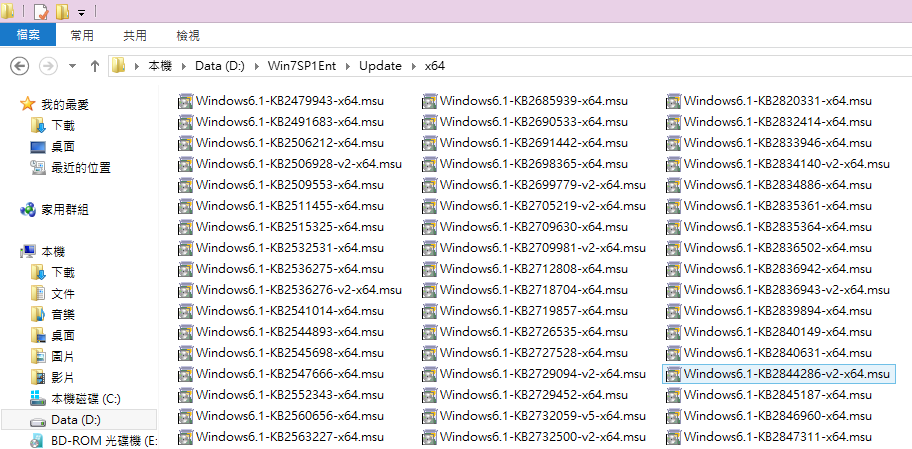Click icon of Windows6.1-KB2847311-x64.msu
This screenshot has width=912, height=449.
674,437
